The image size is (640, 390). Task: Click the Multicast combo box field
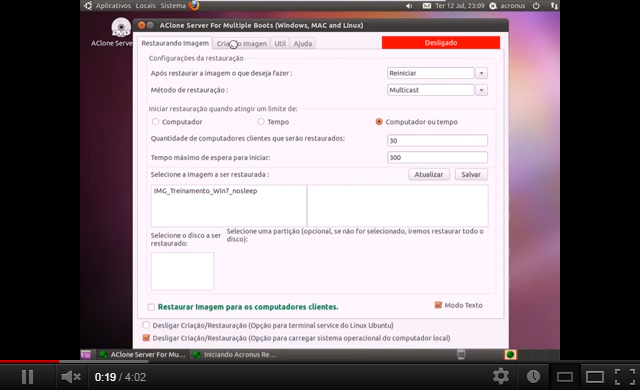tap(430, 90)
